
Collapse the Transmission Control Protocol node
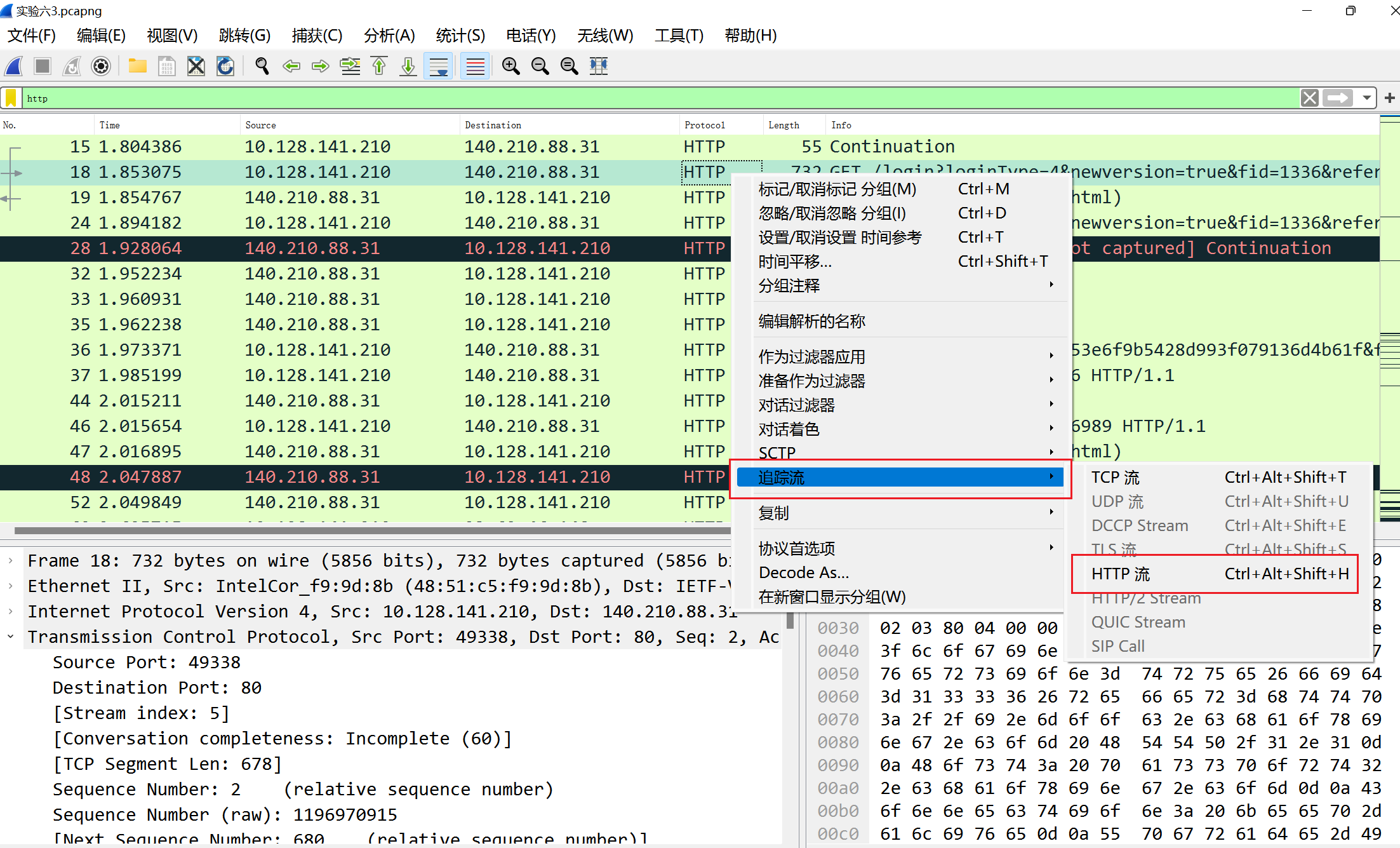coord(11,636)
